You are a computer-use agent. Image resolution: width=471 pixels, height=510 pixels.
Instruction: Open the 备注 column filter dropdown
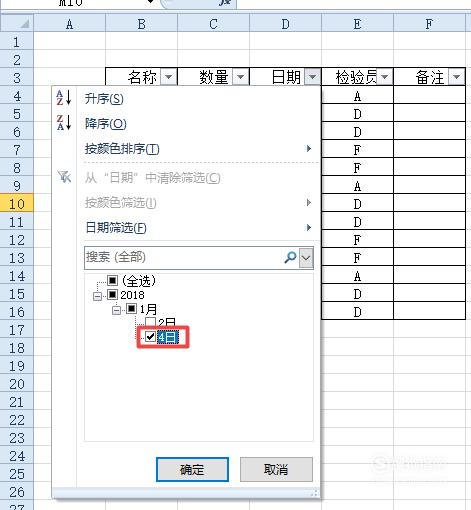pyautogui.click(x=456, y=77)
